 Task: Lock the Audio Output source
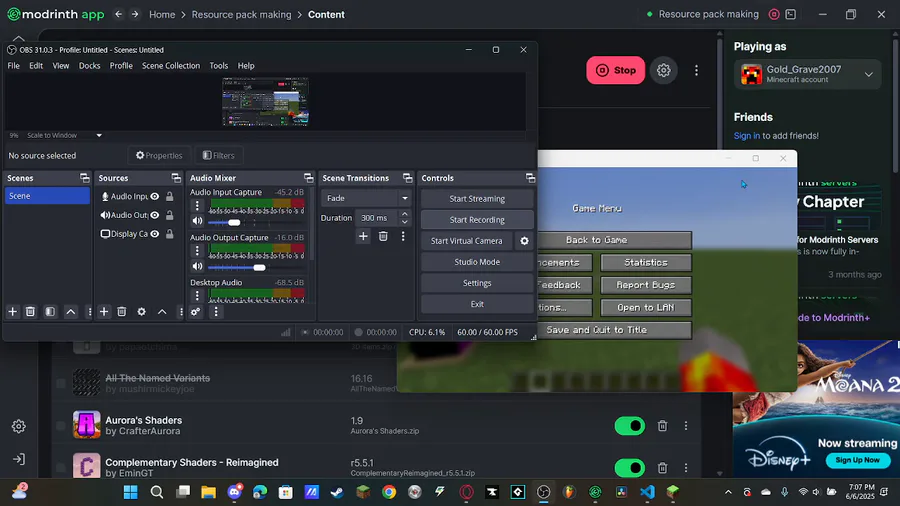(x=169, y=215)
